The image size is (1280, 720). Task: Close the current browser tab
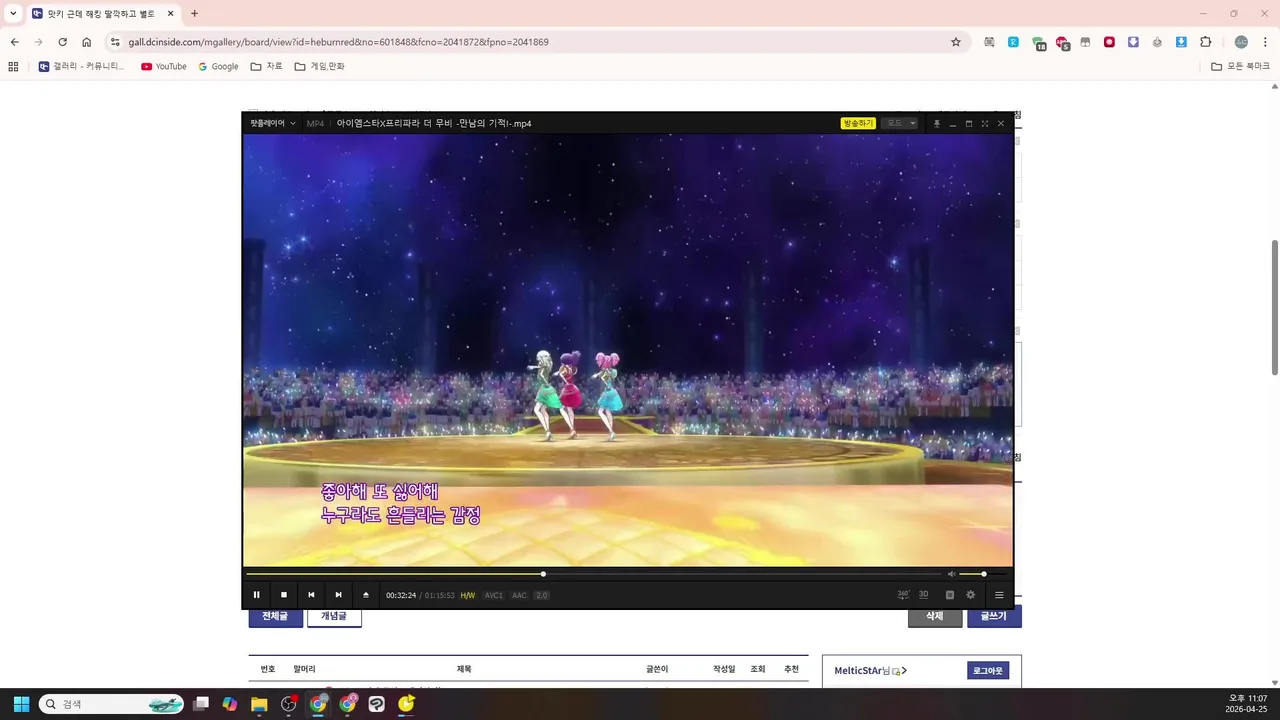point(170,13)
